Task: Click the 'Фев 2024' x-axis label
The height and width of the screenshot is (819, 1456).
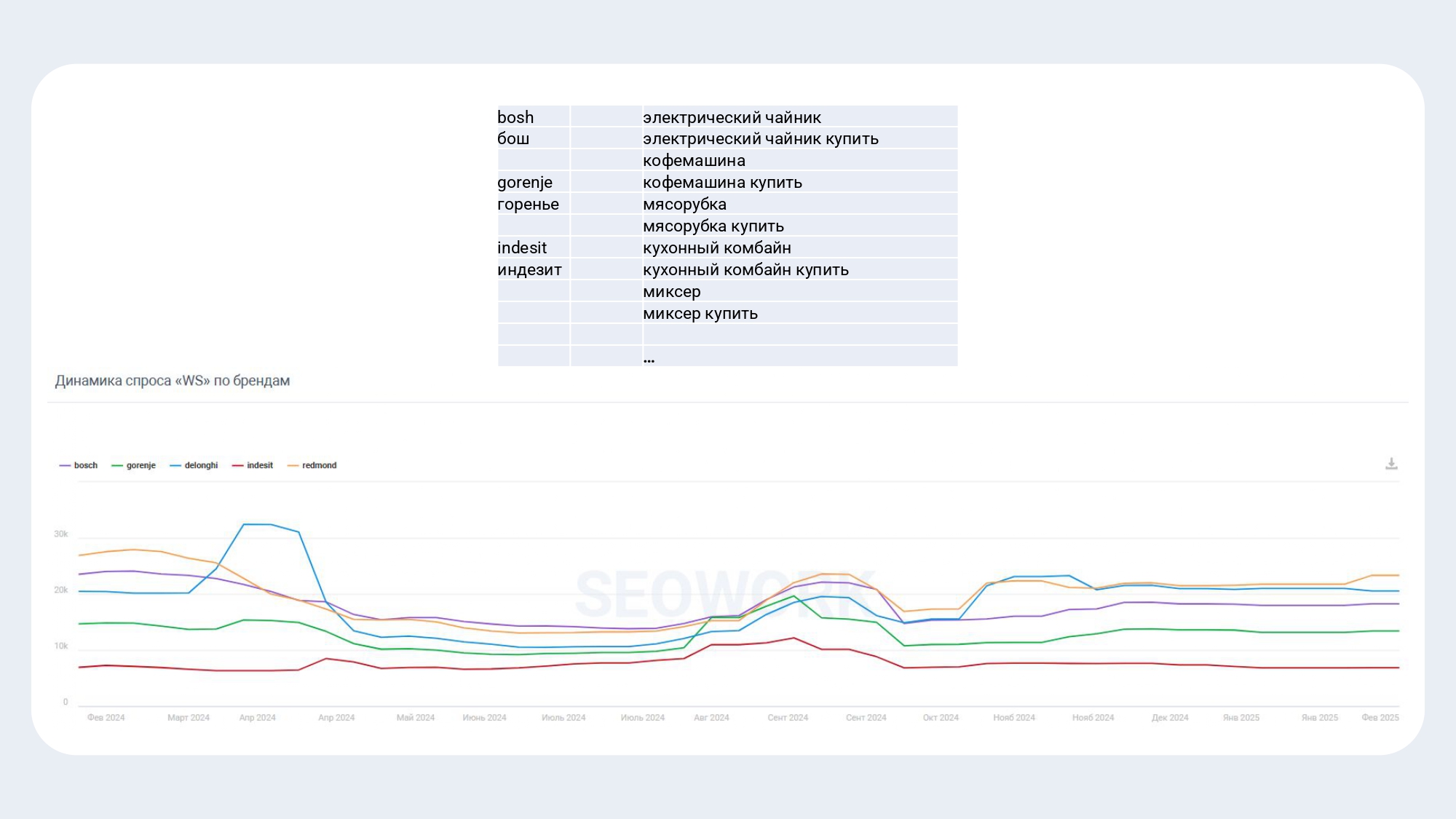Action: [x=106, y=718]
